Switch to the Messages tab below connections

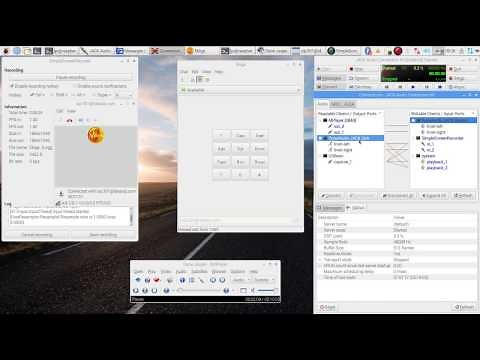[x=330, y=208]
